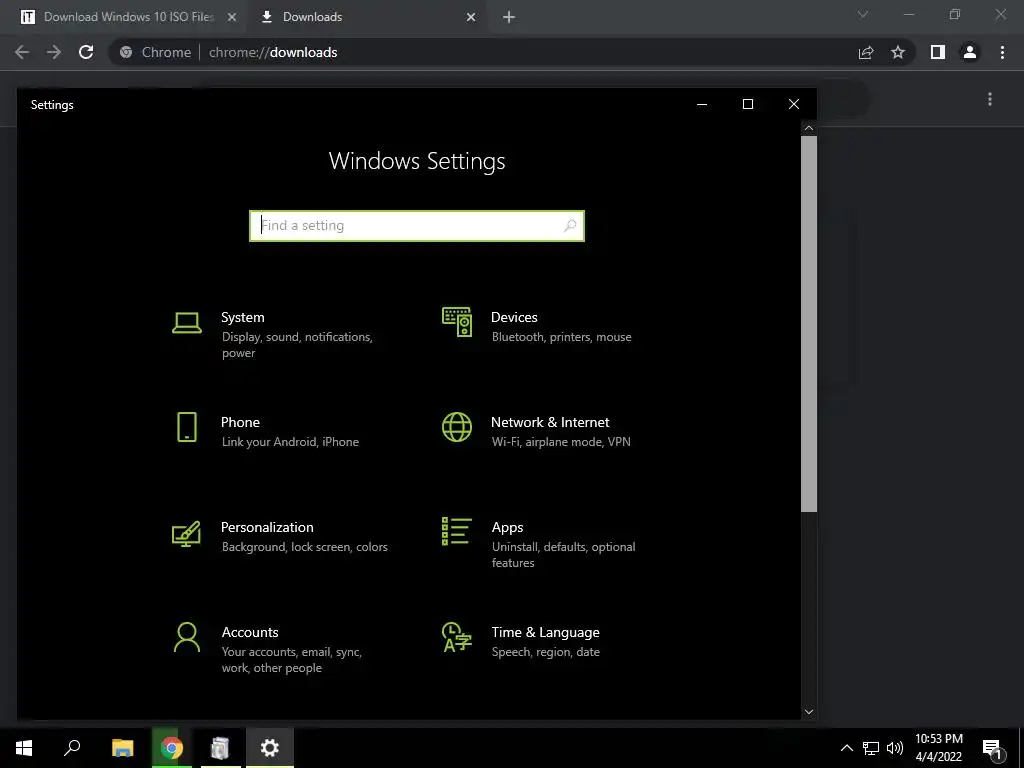The height and width of the screenshot is (768, 1024).
Task: Open the Time & Language icon
Action: point(456,637)
